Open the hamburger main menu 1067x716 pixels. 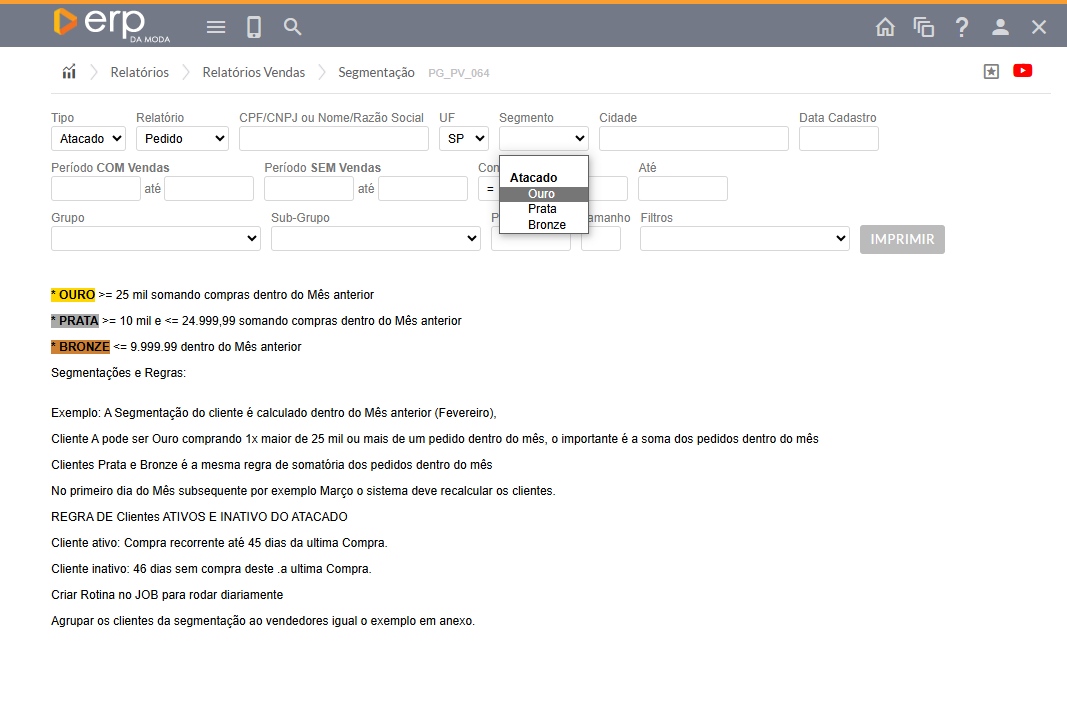(216, 27)
